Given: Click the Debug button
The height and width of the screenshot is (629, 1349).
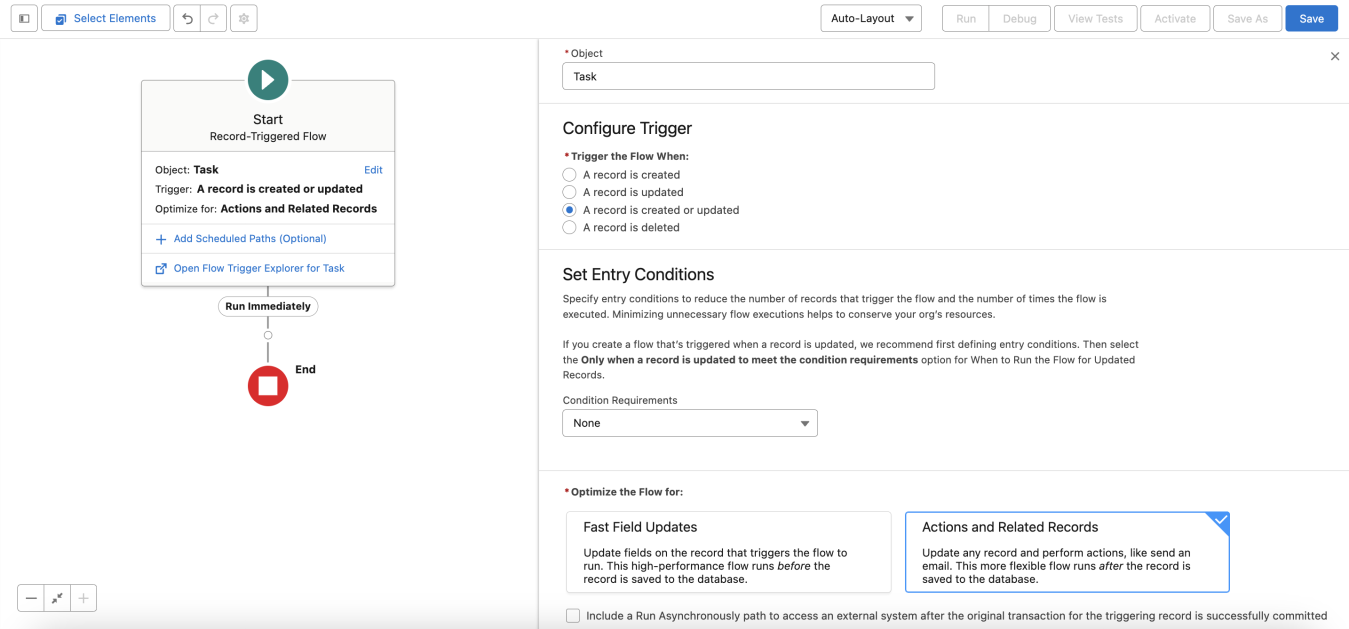Looking at the screenshot, I should tap(1020, 18).
